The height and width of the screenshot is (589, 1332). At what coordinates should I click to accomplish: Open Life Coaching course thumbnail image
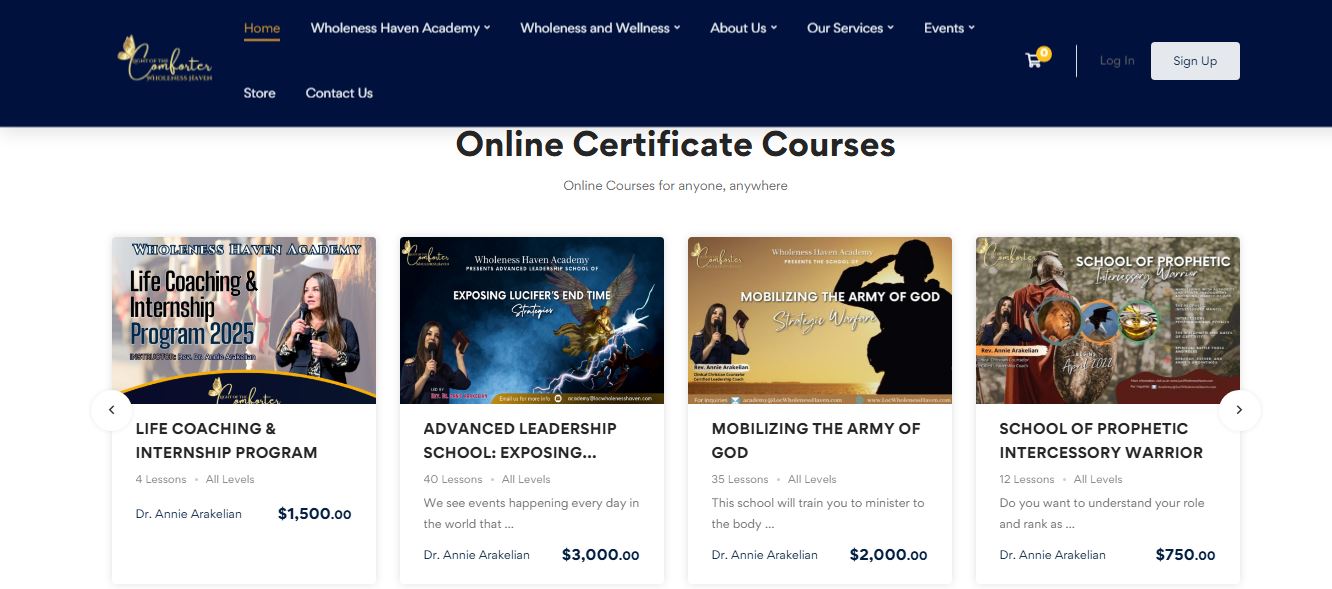pos(244,320)
